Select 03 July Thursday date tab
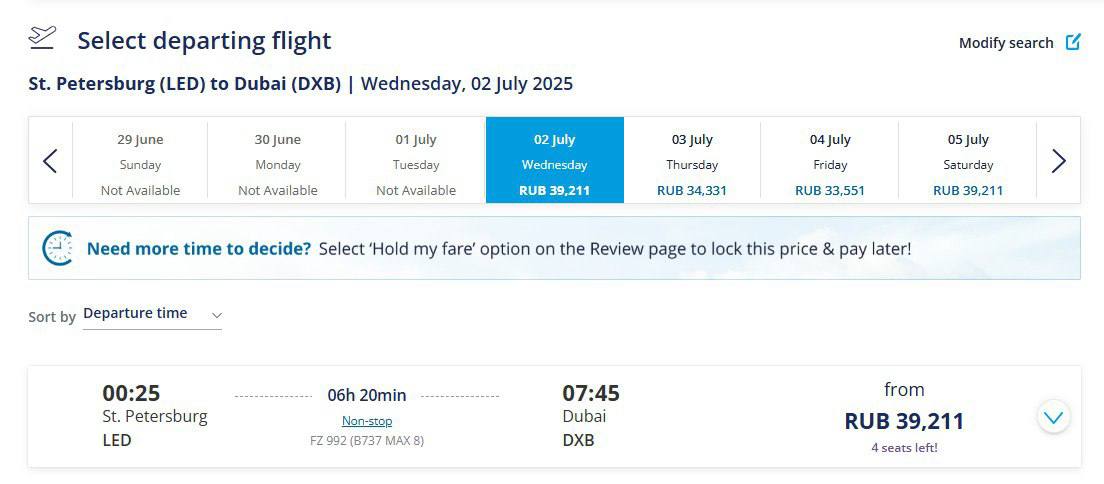1104x484 pixels. coord(692,161)
